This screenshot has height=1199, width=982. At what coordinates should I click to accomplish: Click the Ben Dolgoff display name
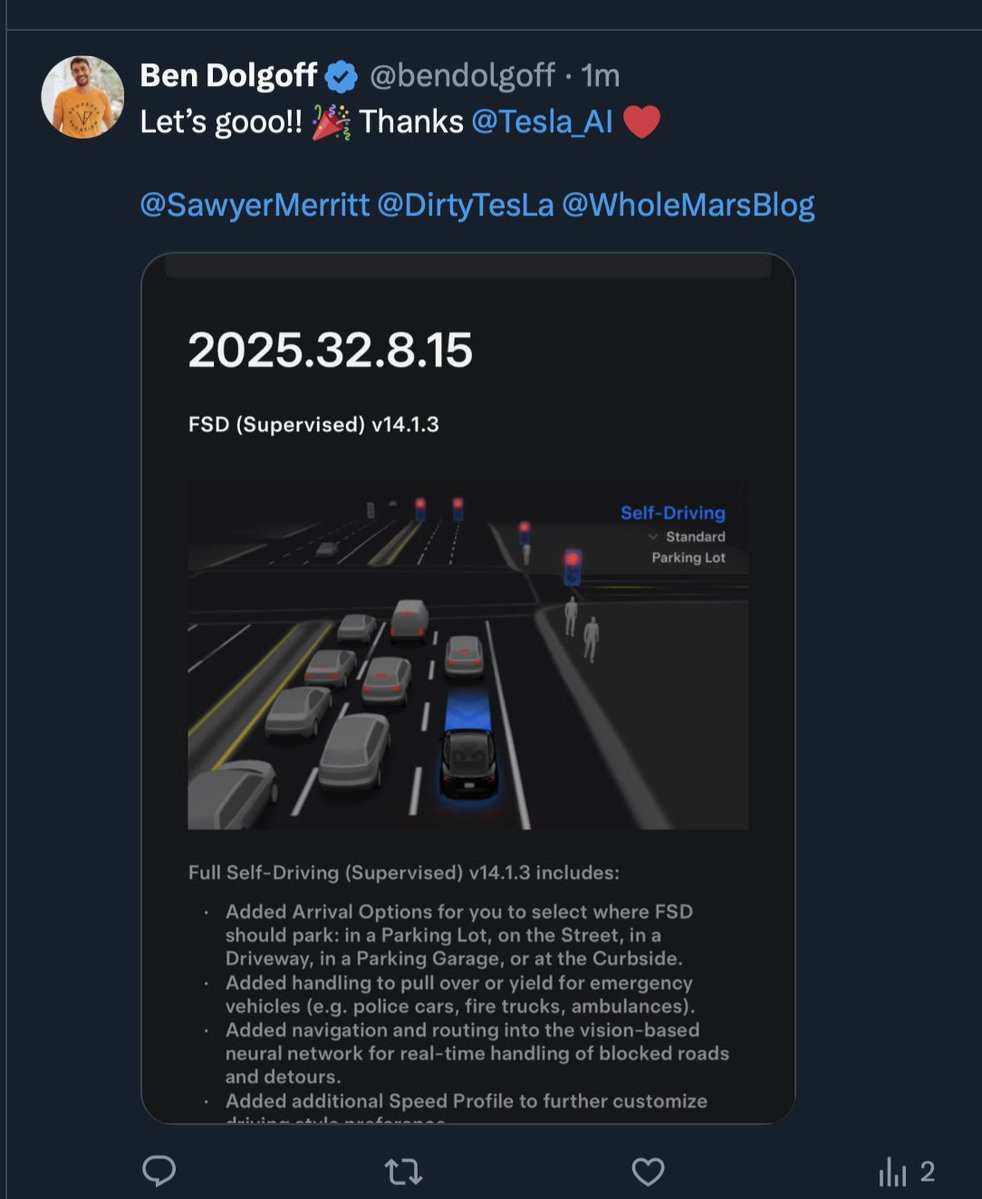point(228,76)
